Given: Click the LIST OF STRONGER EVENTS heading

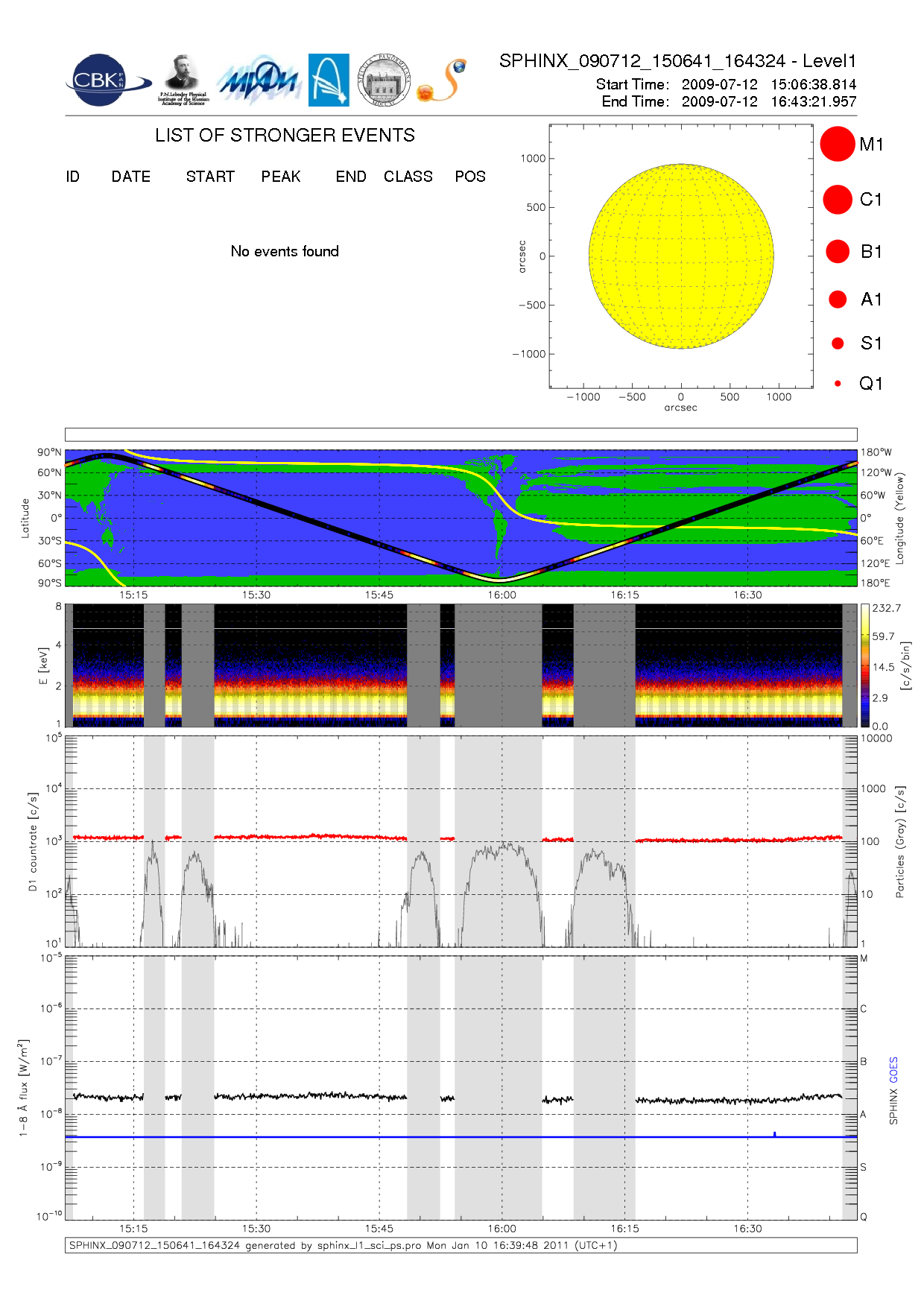Looking at the screenshot, I should click(x=285, y=135).
